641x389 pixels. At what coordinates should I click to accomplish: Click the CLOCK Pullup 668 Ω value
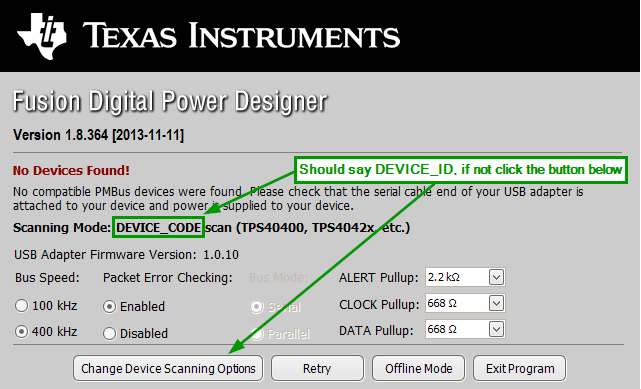(442, 304)
